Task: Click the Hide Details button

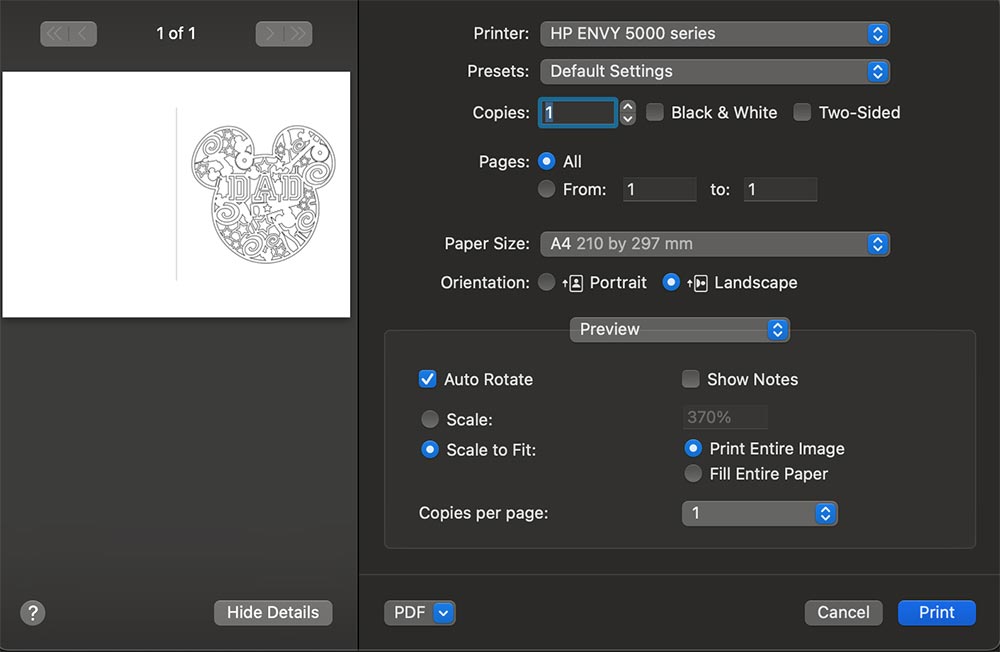Action: click(273, 613)
